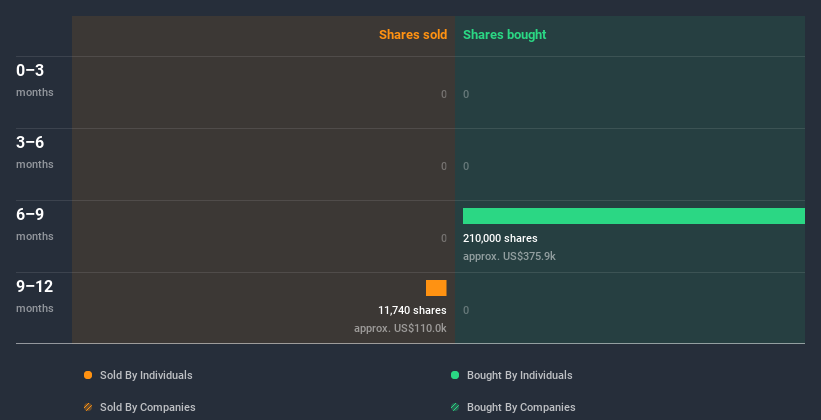This screenshot has width=821, height=420.
Task: Click the approx. US$375.9k amount
Action: pyautogui.click(x=509, y=256)
